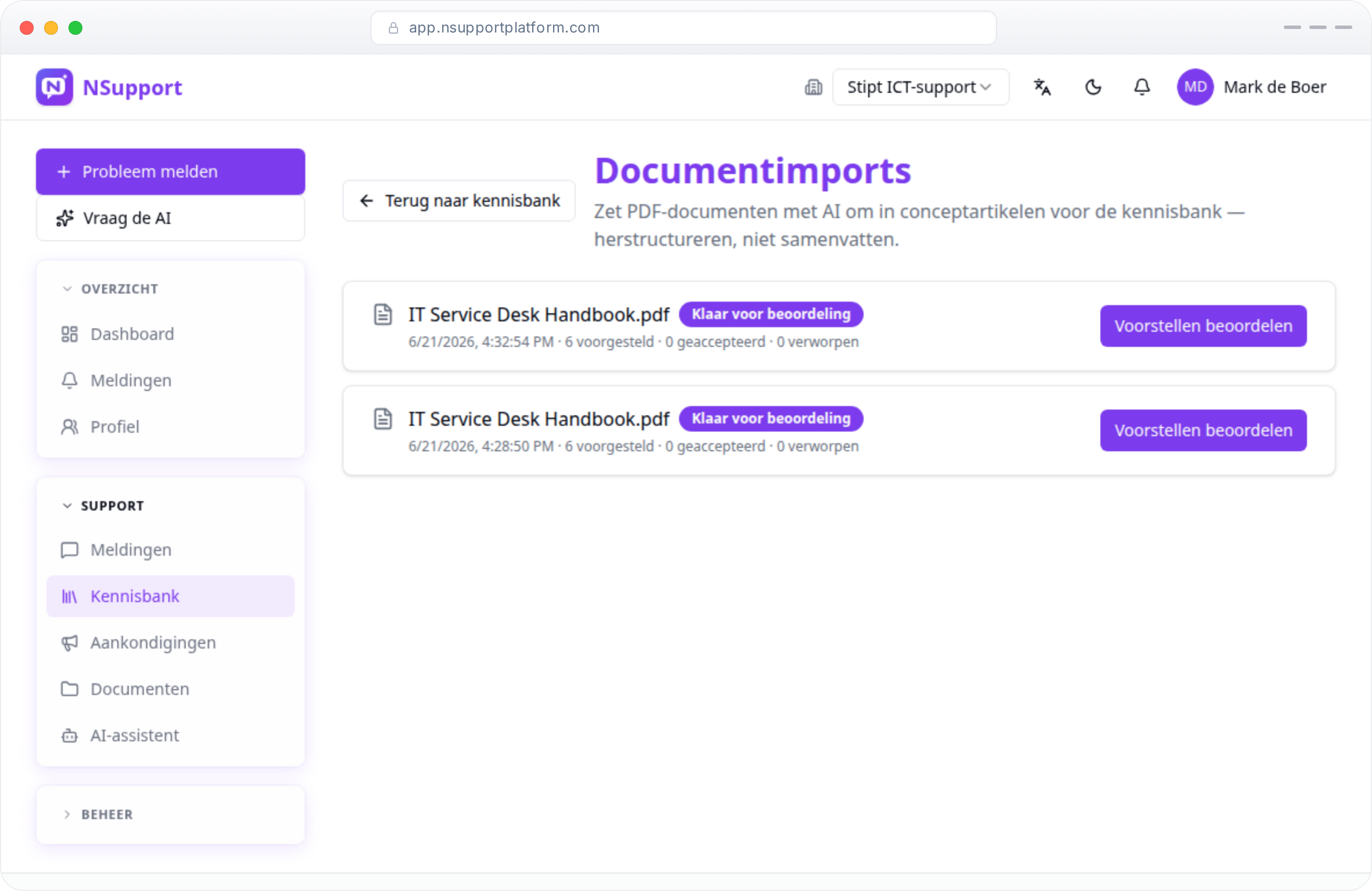This screenshot has width=1372, height=891.
Task: Go back via Terug naar kennisbank
Action: tap(459, 201)
